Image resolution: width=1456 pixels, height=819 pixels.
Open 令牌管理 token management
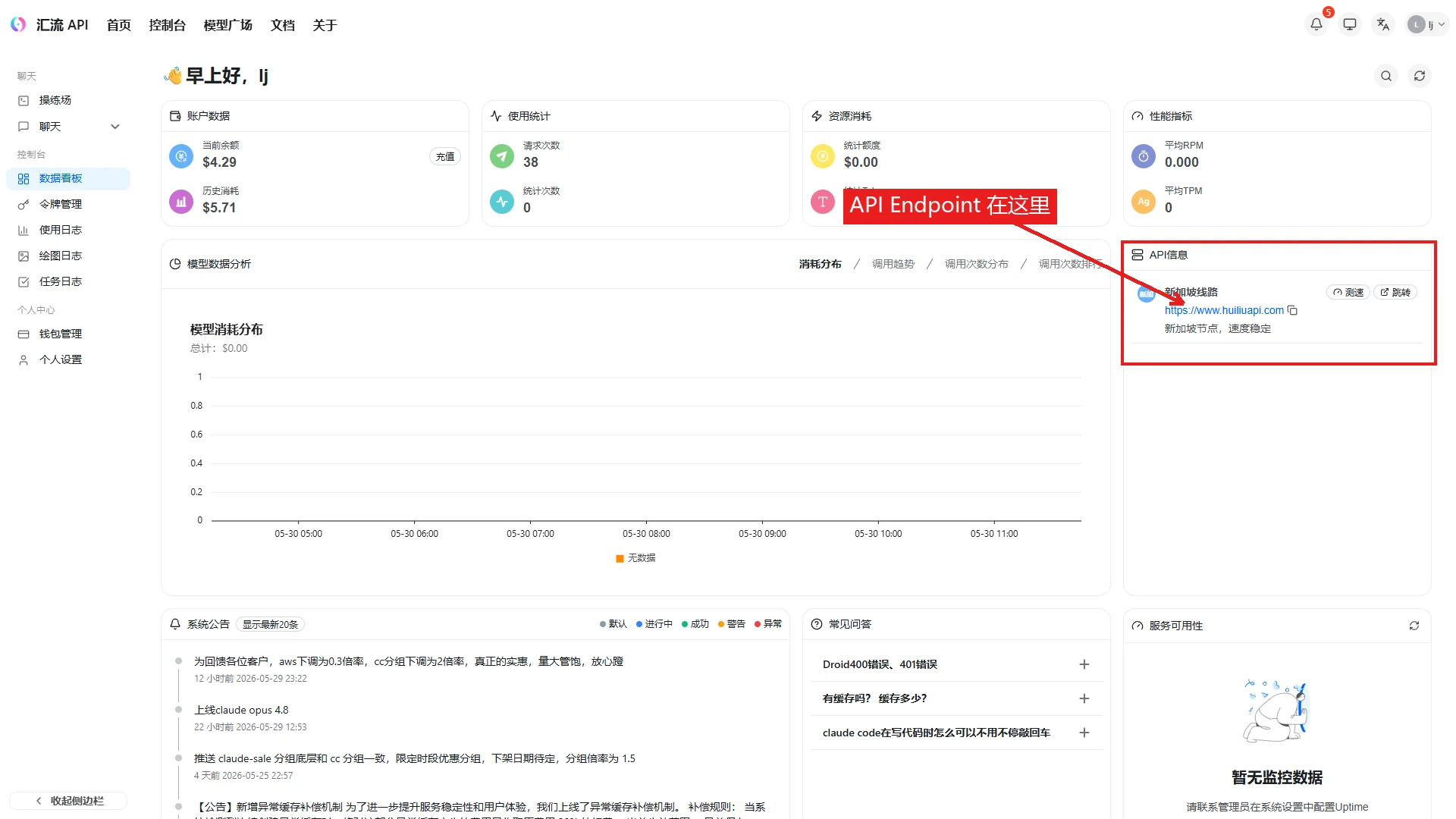click(68, 204)
